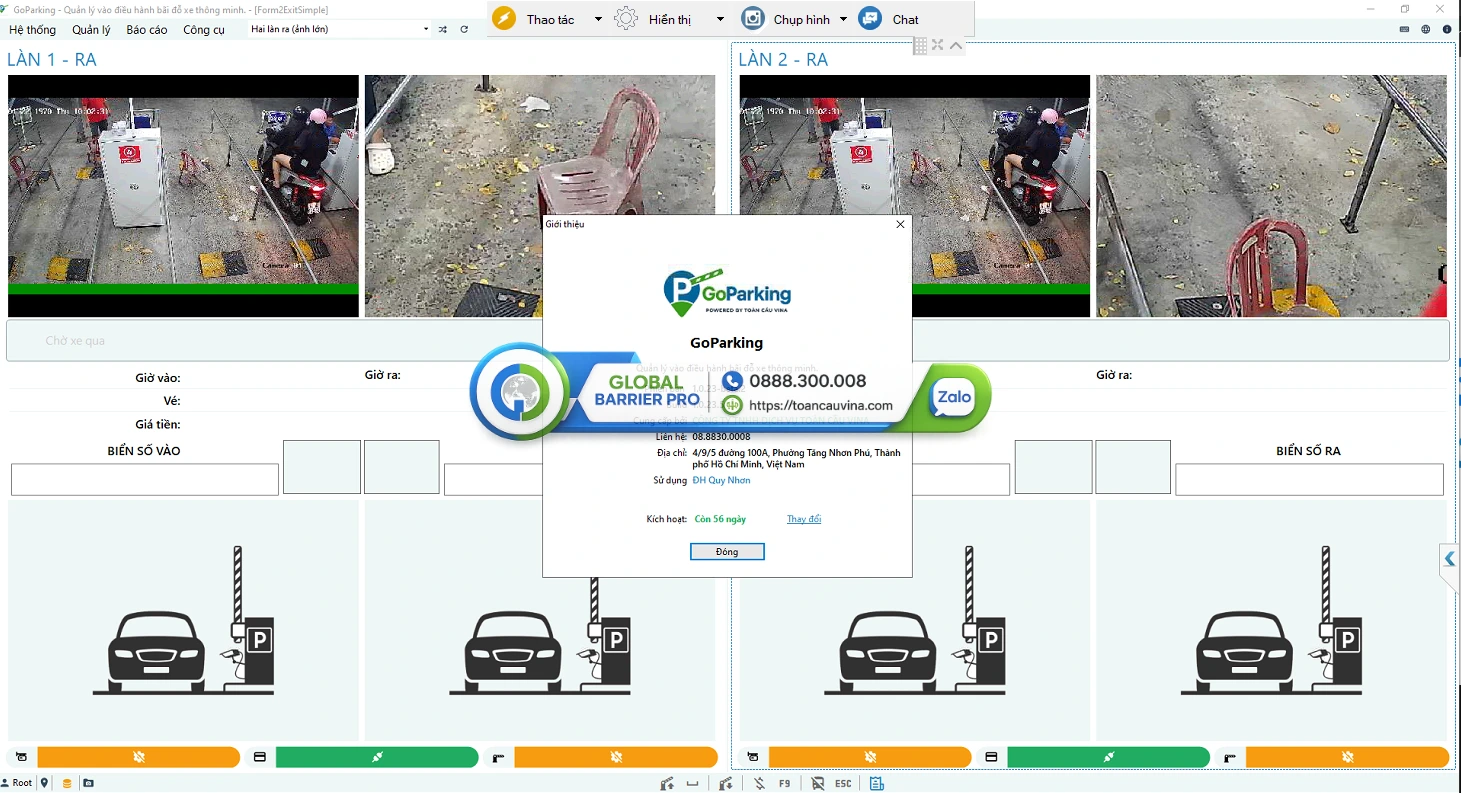Image resolution: width=1461 pixels, height=793 pixels.
Task: Open the Hệ thống menu
Action: pos(32,30)
